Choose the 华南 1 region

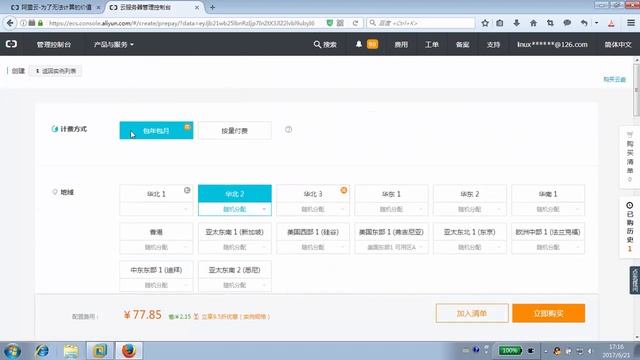pos(548,193)
